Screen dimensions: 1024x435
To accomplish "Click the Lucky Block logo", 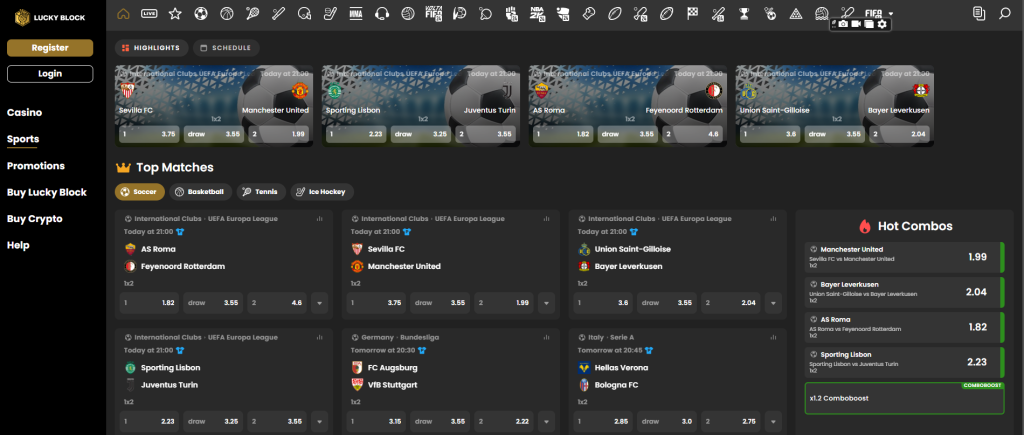I will coord(50,18).
